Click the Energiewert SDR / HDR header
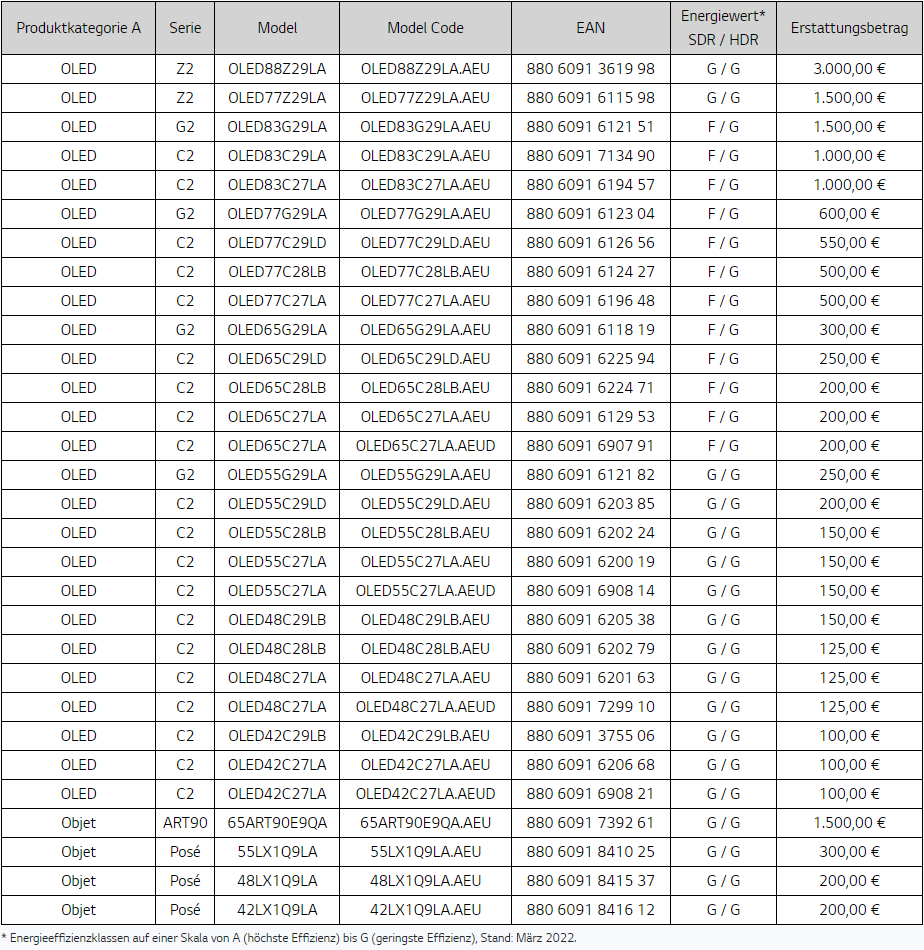 (723, 28)
